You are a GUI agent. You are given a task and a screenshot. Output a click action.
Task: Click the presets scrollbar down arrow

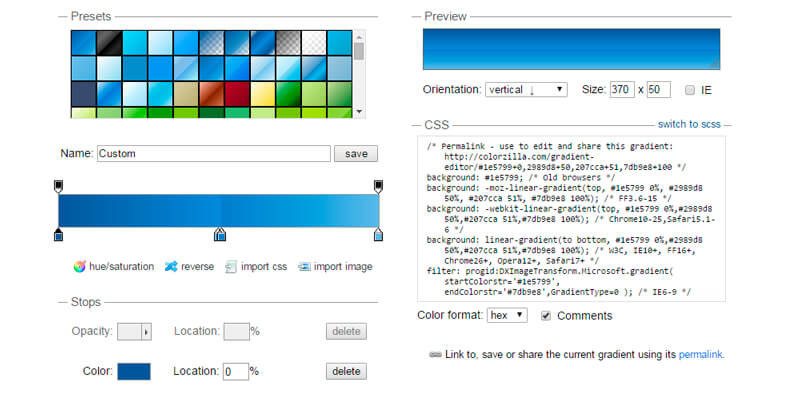click(x=359, y=111)
